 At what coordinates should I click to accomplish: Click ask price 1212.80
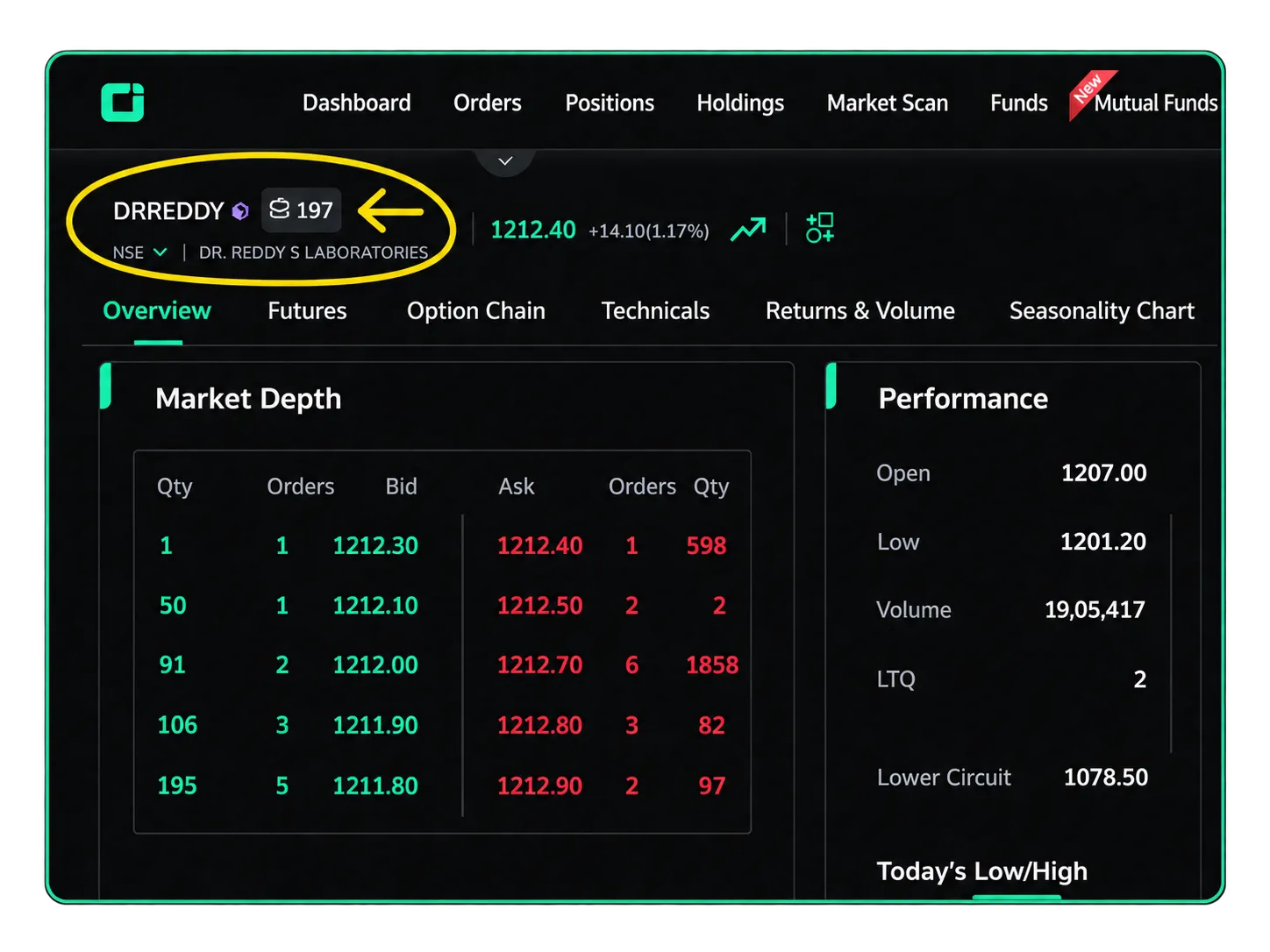coord(539,726)
